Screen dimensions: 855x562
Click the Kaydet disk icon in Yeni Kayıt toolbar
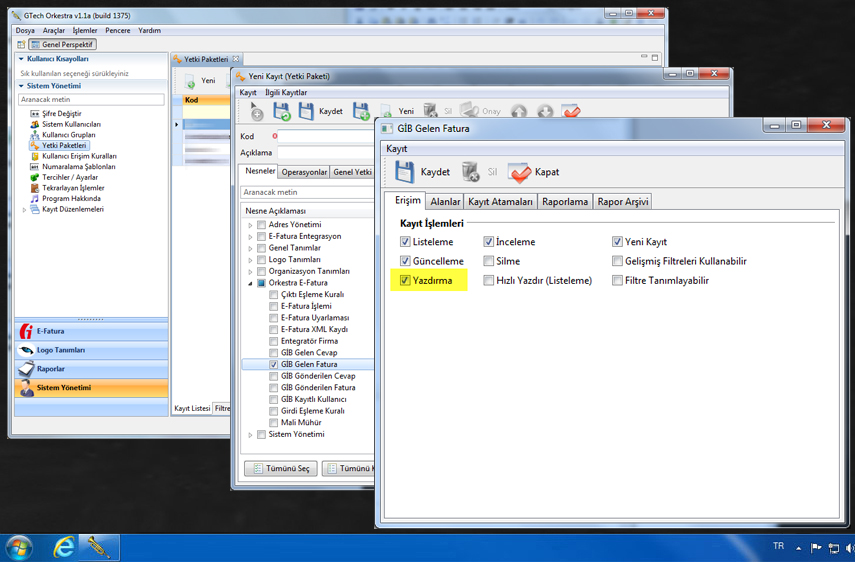[306, 111]
